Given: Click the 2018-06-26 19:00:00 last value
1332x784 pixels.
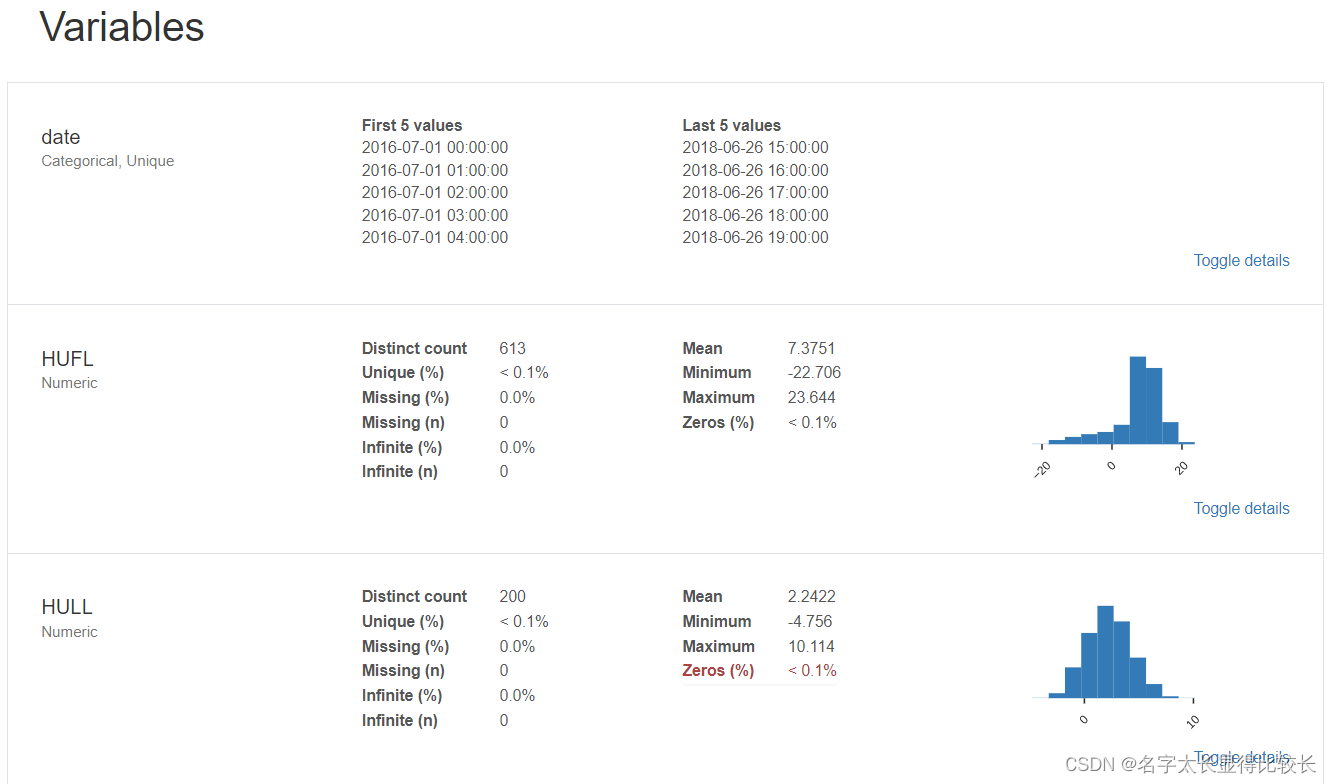Looking at the screenshot, I should coord(755,237).
